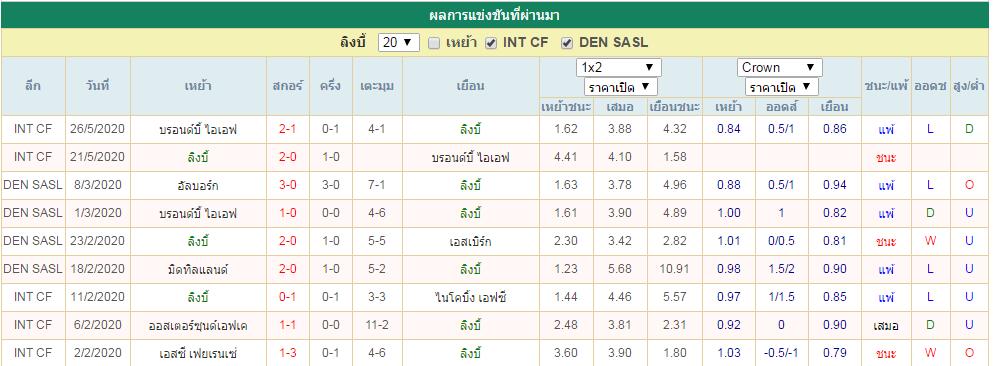This screenshot has width=994, height=366.
Task: Open มิดทิลแลนด์ team link
Action: (x=198, y=270)
